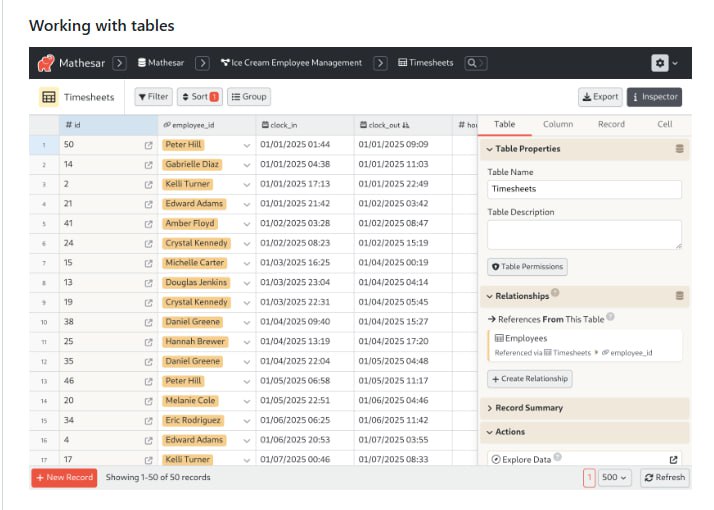Click the Relationships help icon
Image resolution: width=714 pixels, height=510 pixels.
point(555,294)
